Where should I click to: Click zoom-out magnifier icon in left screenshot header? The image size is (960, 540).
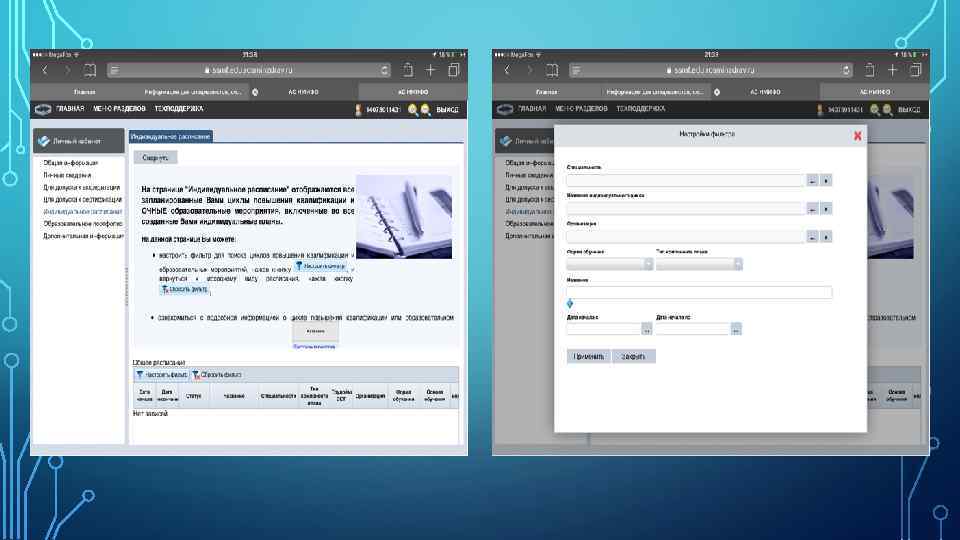(x=426, y=110)
